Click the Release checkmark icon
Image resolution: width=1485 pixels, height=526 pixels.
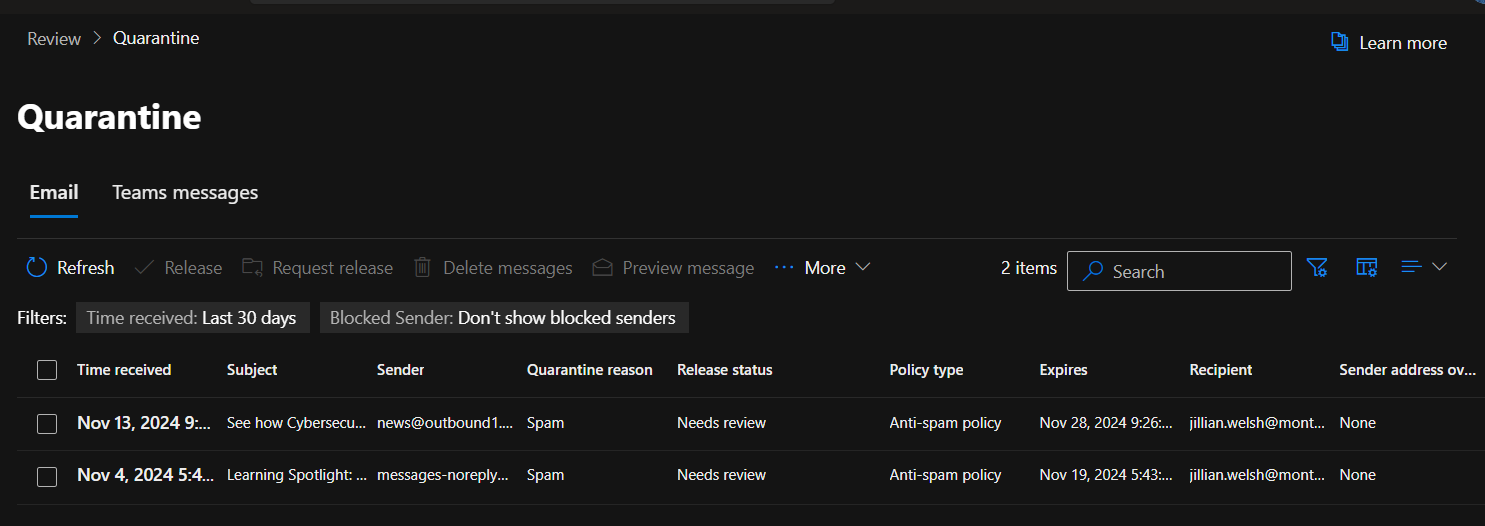[144, 268]
